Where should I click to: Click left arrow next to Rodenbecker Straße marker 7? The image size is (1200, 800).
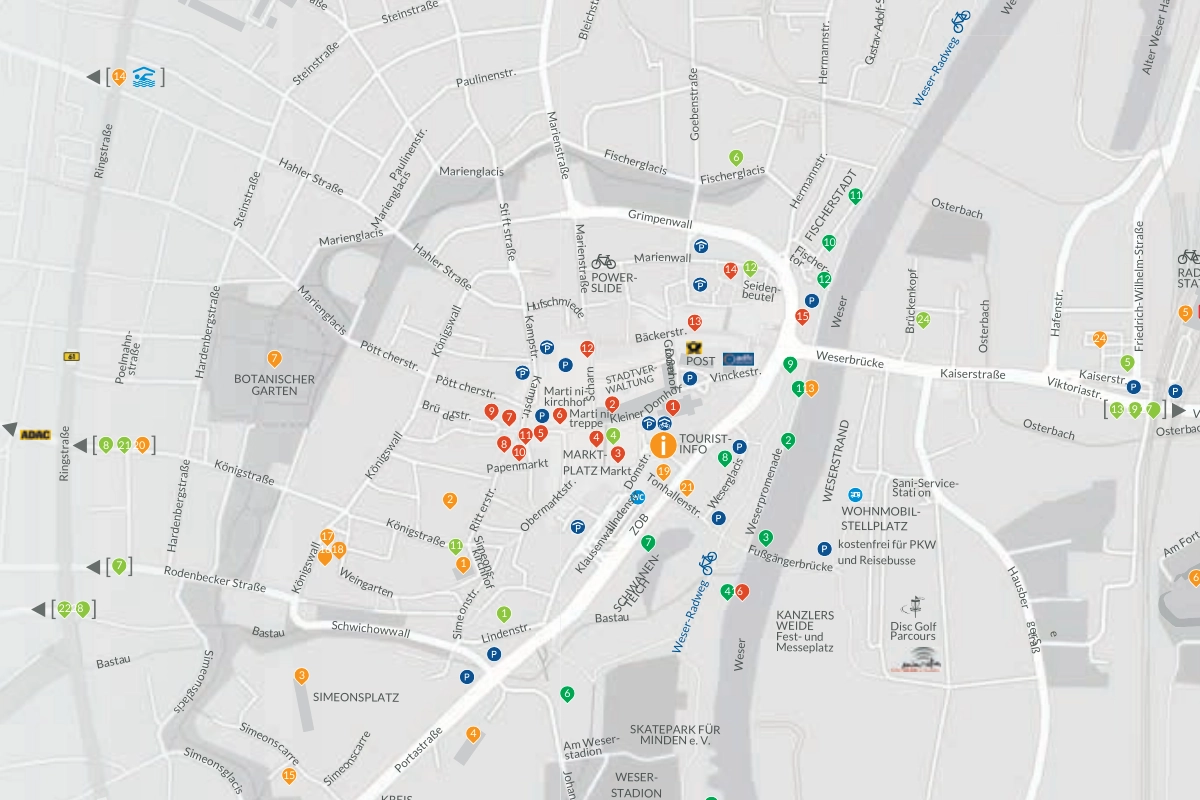93,566
